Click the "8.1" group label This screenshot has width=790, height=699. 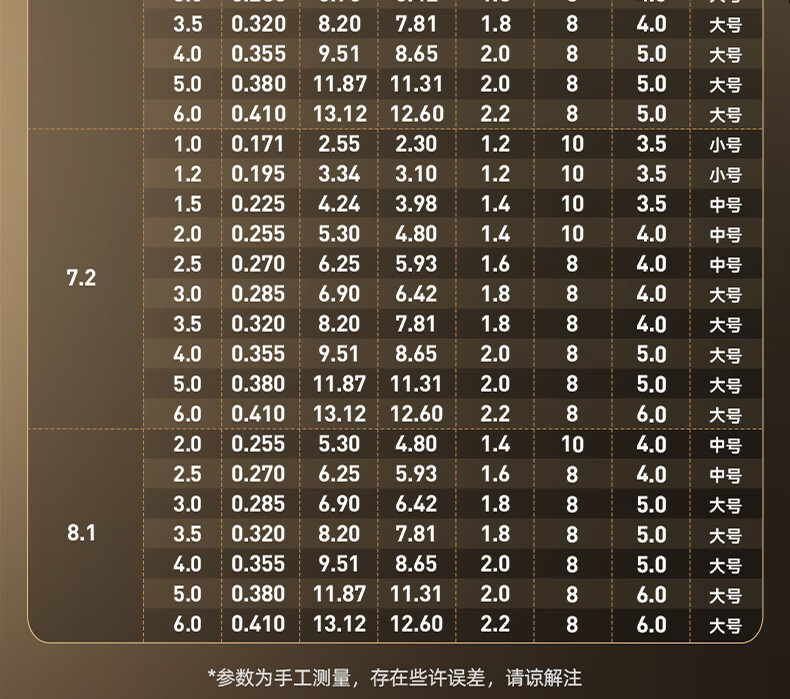pos(81,533)
